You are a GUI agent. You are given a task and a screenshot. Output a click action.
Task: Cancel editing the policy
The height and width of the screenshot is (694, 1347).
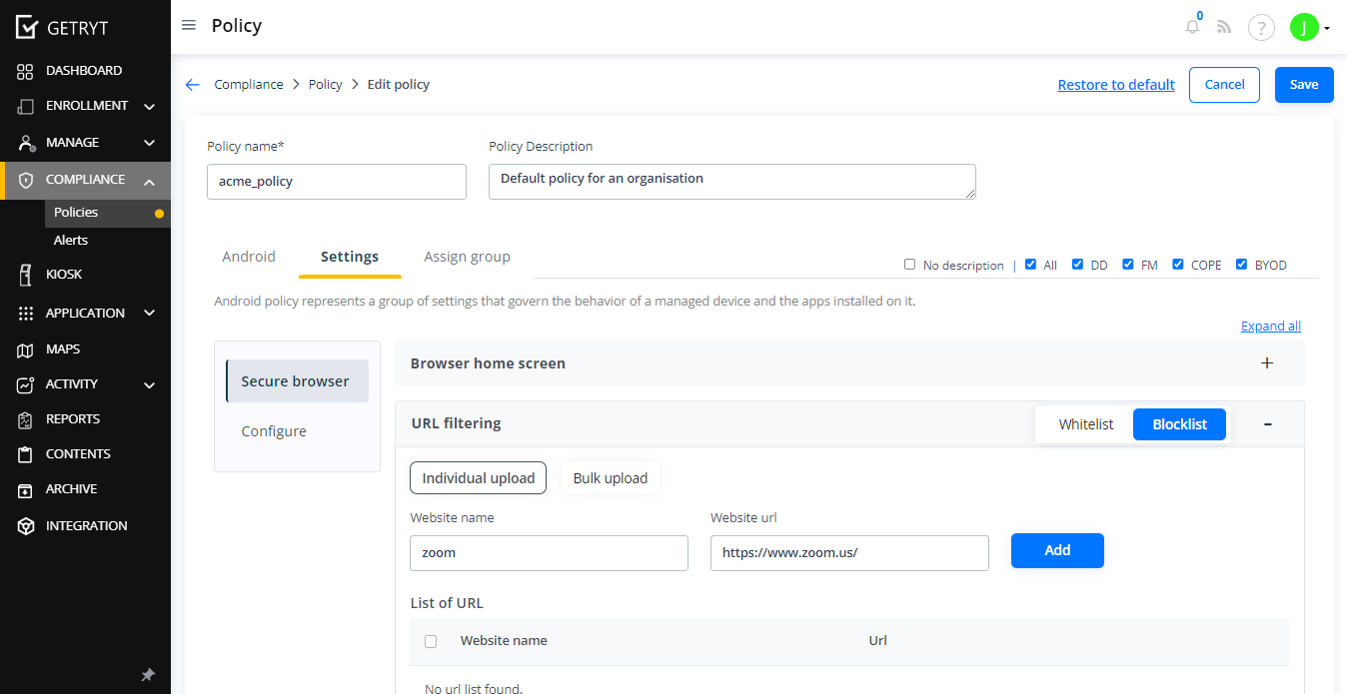1224,85
